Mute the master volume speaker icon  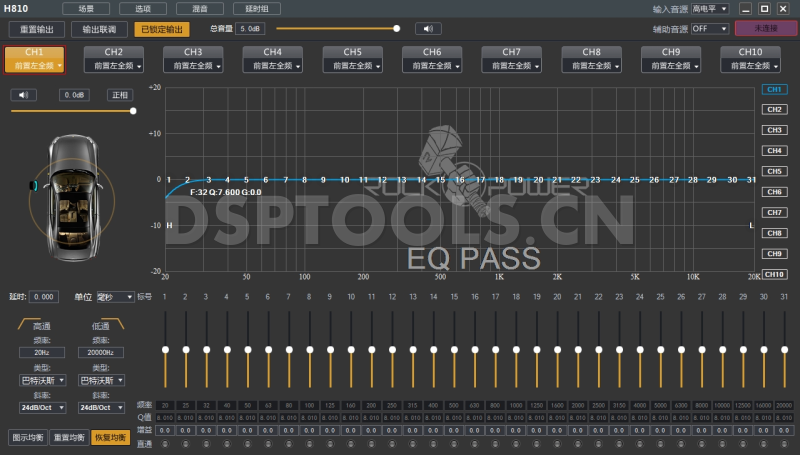click(x=427, y=29)
